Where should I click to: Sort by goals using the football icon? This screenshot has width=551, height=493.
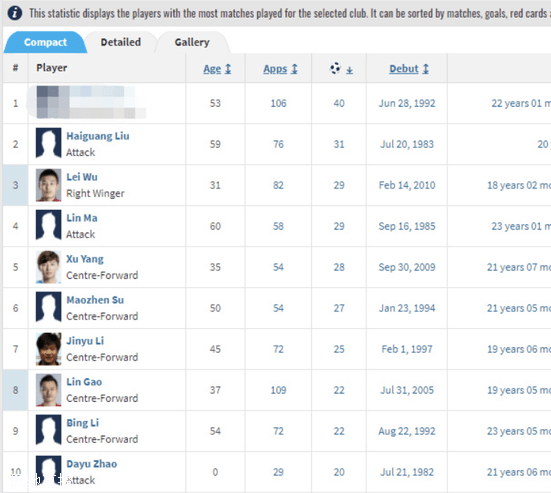point(335,68)
